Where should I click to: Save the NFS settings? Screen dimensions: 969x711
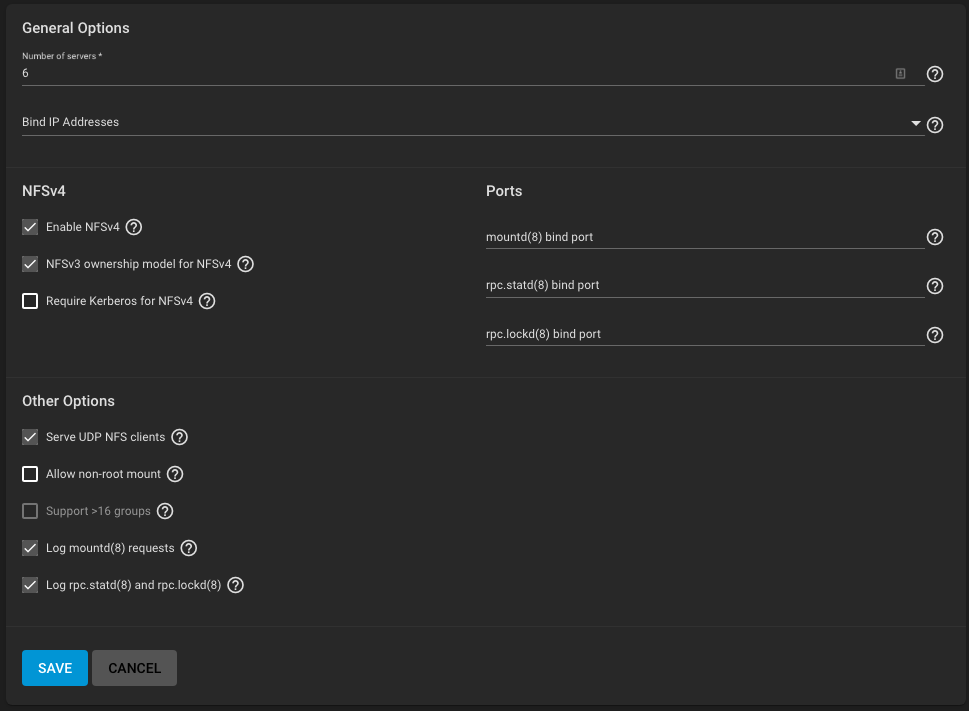coord(55,668)
